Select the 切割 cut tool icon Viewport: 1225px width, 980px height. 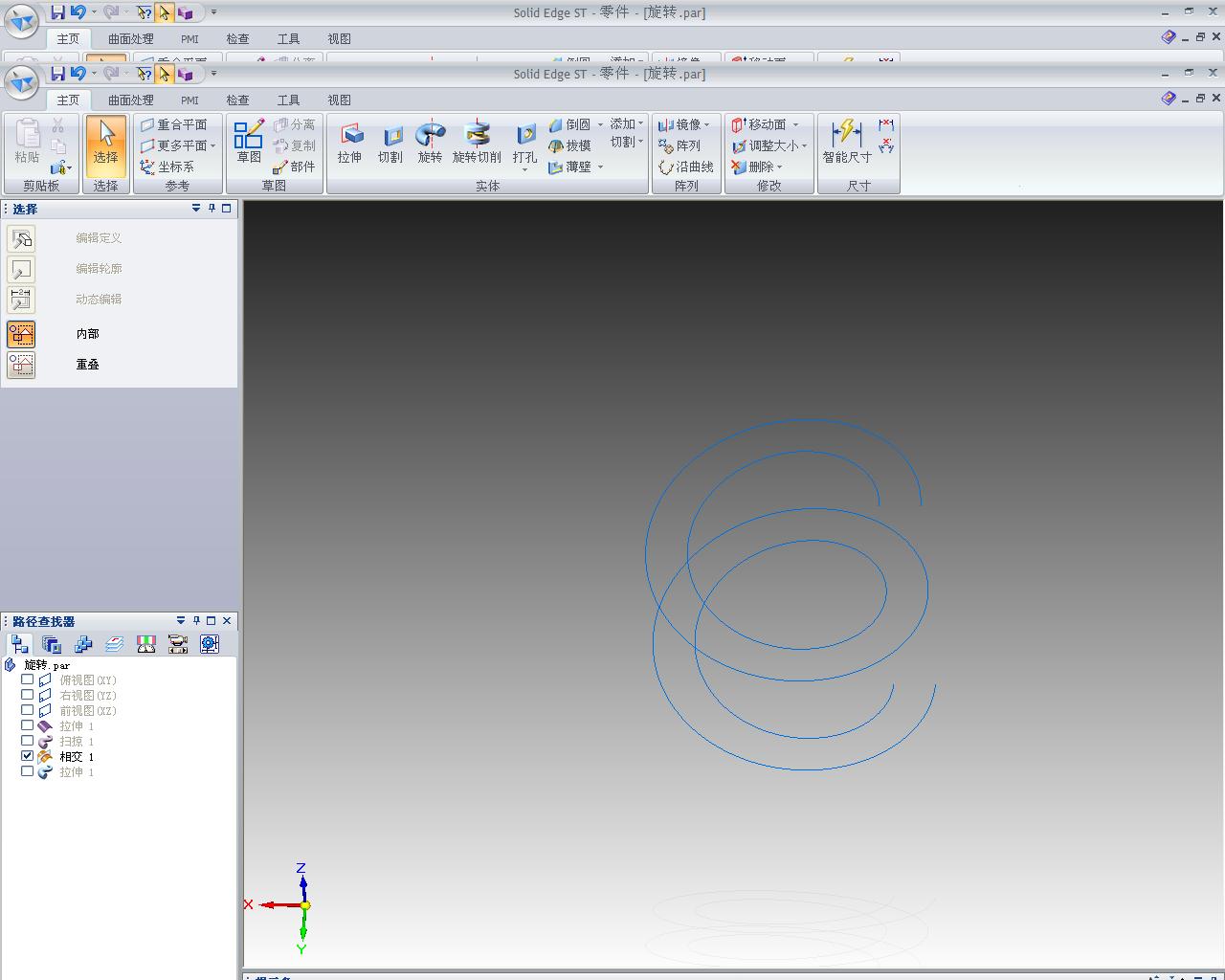tap(390, 144)
